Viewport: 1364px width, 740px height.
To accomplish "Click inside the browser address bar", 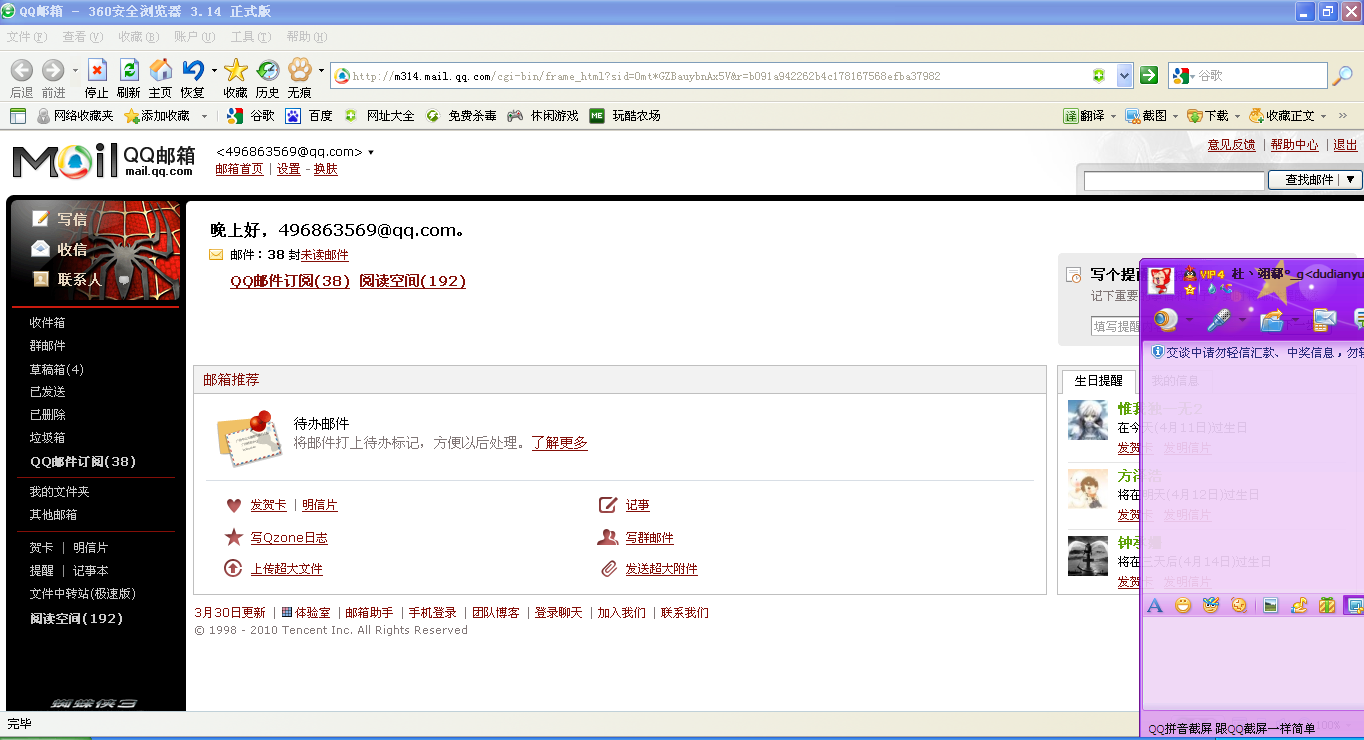I will [x=700, y=75].
